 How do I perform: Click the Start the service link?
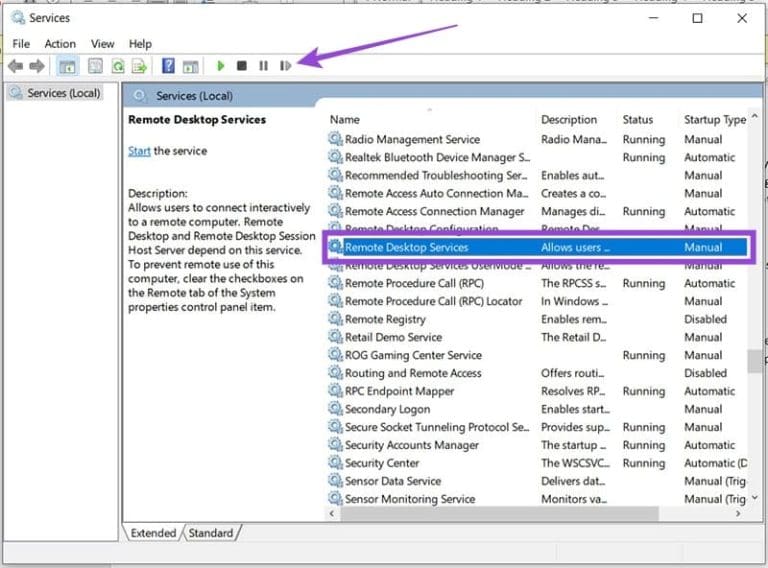pos(139,151)
